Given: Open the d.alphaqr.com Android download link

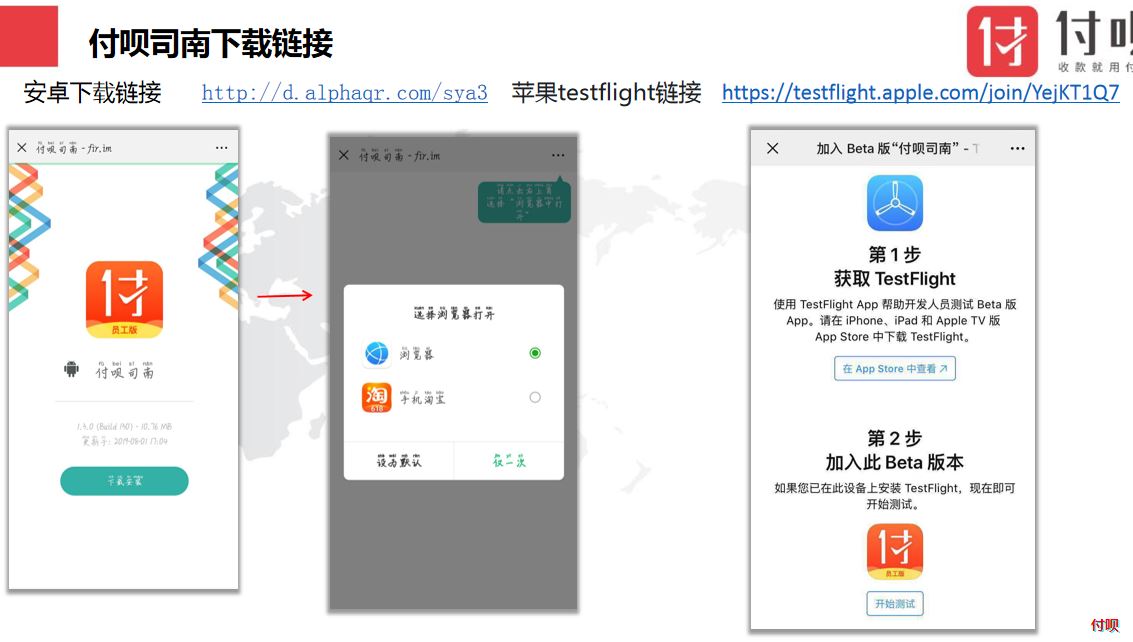Looking at the screenshot, I should pyautogui.click(x=345, y=93).
